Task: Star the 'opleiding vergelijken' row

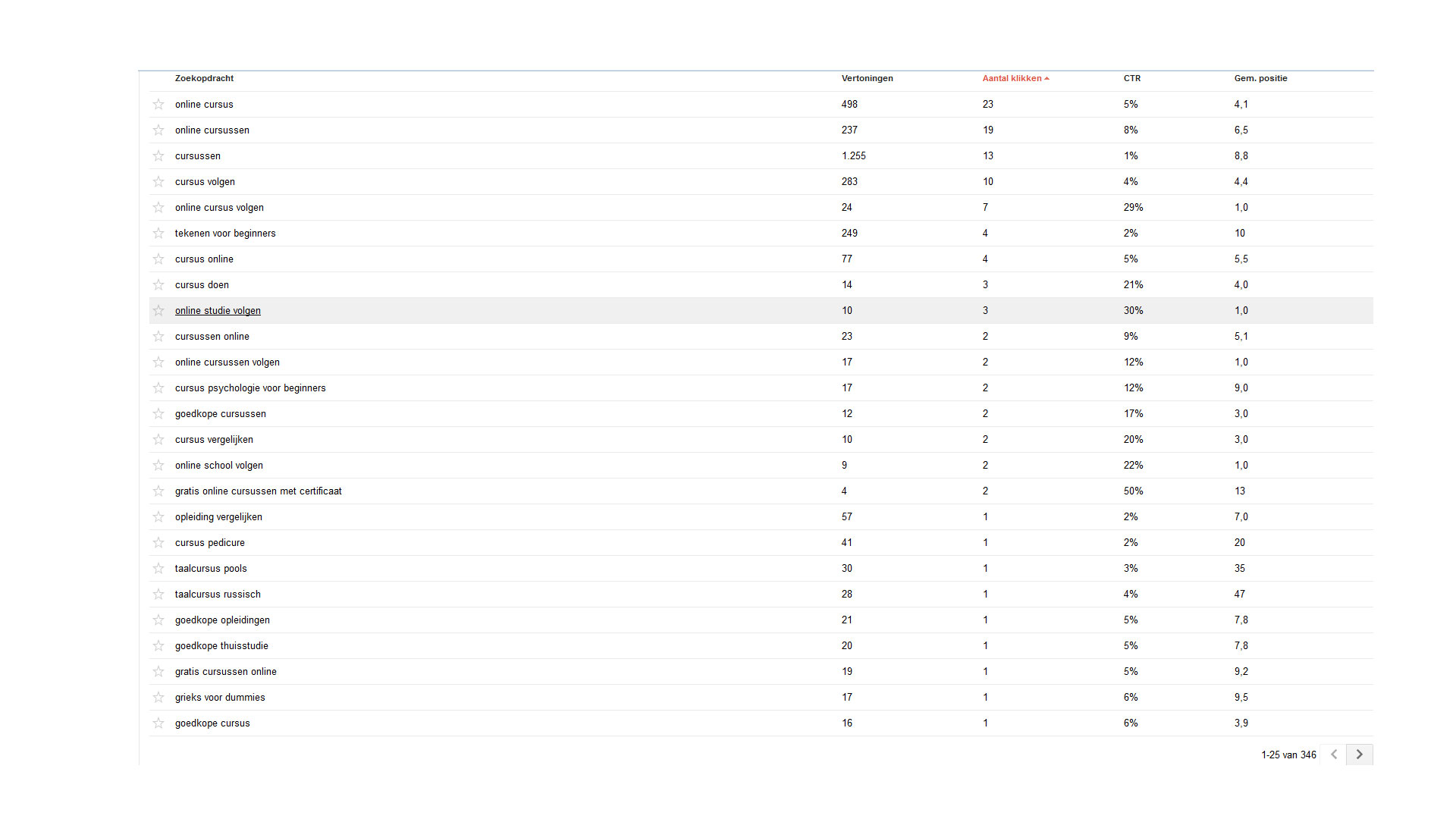Action: (x=158, y=517)
